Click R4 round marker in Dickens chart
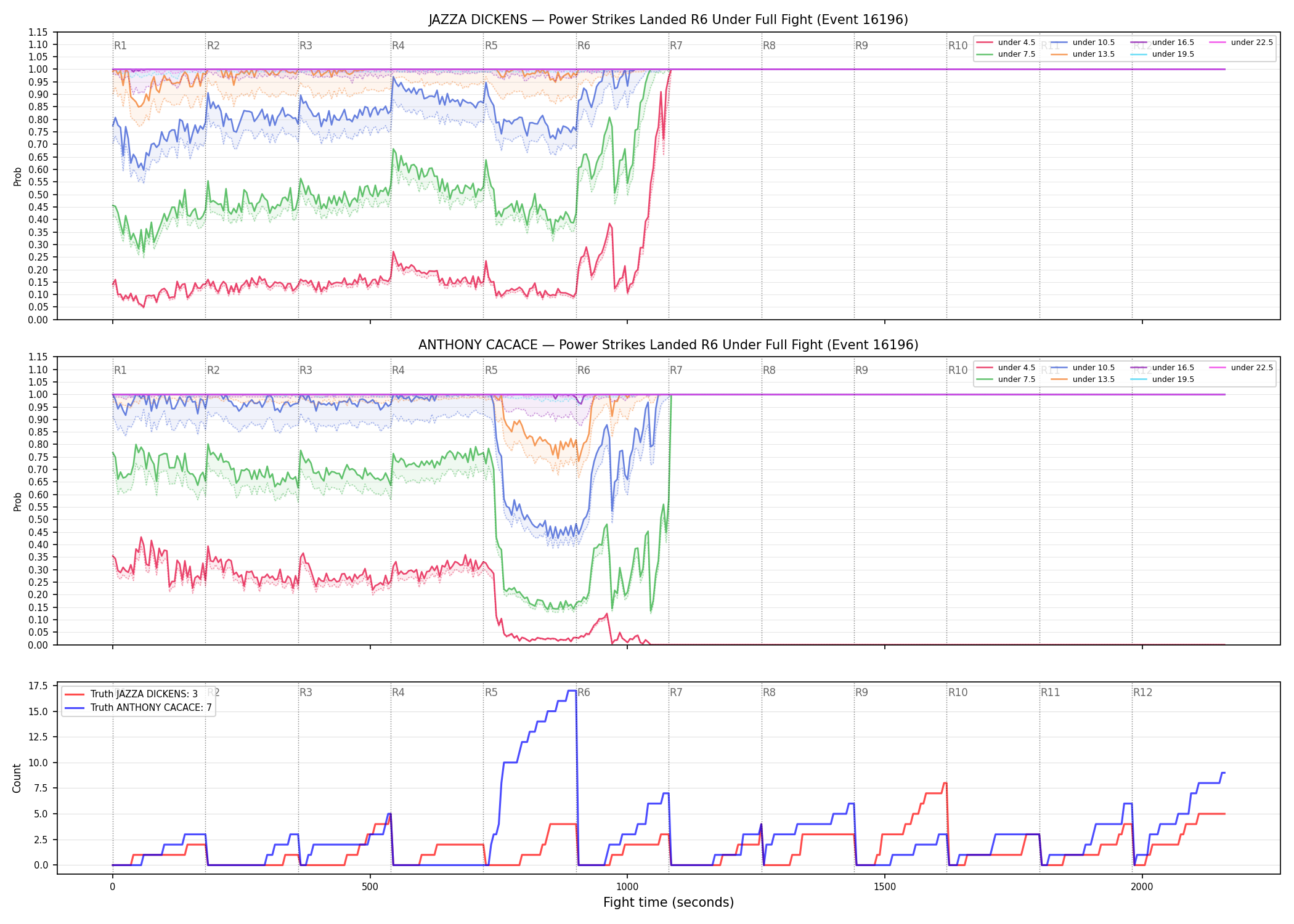The width and height of the screenshot is (1294, 924). pyautogui.click(x=398, y=46)
